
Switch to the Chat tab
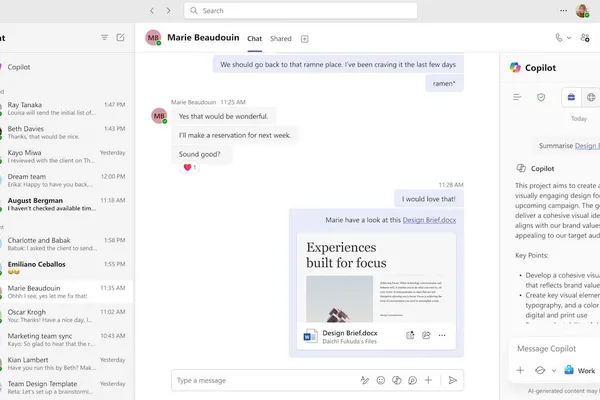pos(254,39)
